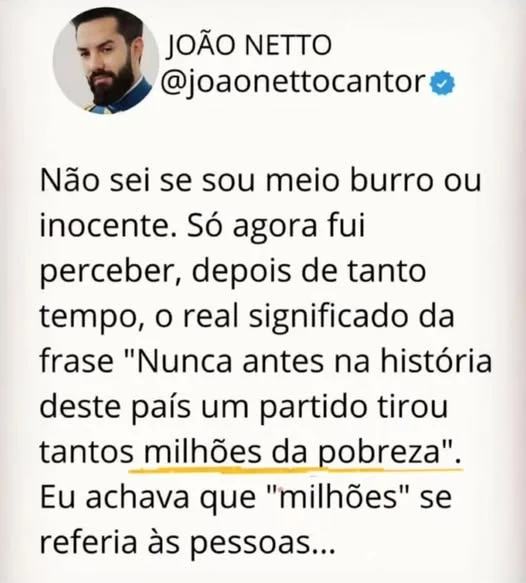Image resolution: width=526 pixels, height=583 pixels.
Task: Open the @joaonettocantor handle link
Action: [x=292, y=83]
